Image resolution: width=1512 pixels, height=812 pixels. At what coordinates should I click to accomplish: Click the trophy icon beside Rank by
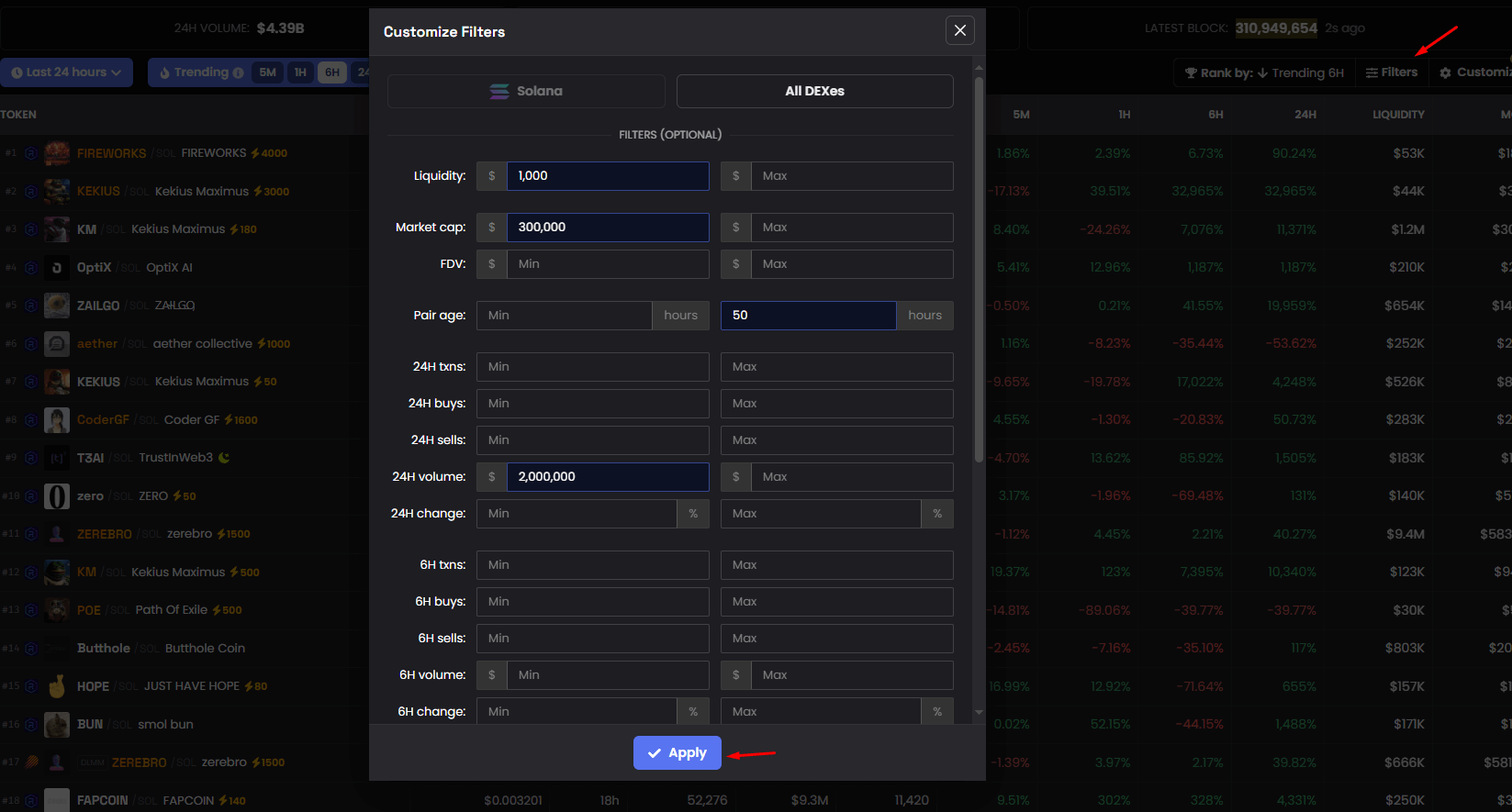click(x=1191, y=72)
